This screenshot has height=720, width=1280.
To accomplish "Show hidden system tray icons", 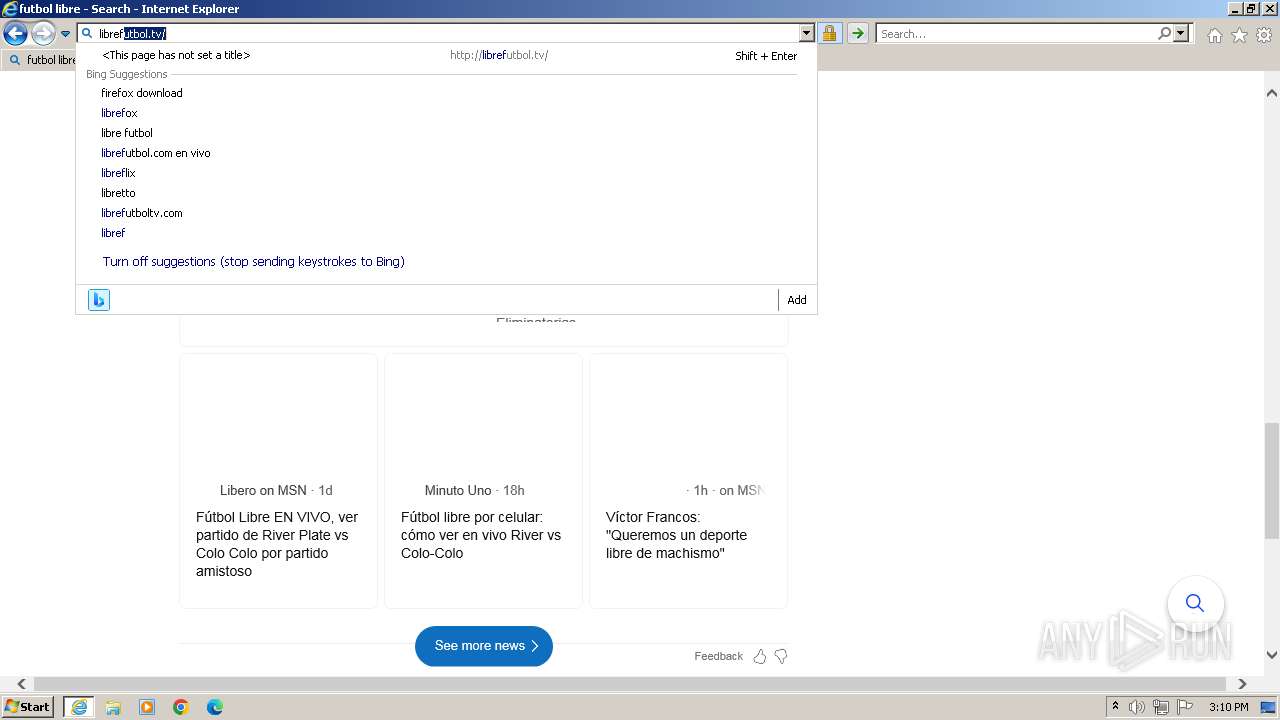I will [1115, 707].
